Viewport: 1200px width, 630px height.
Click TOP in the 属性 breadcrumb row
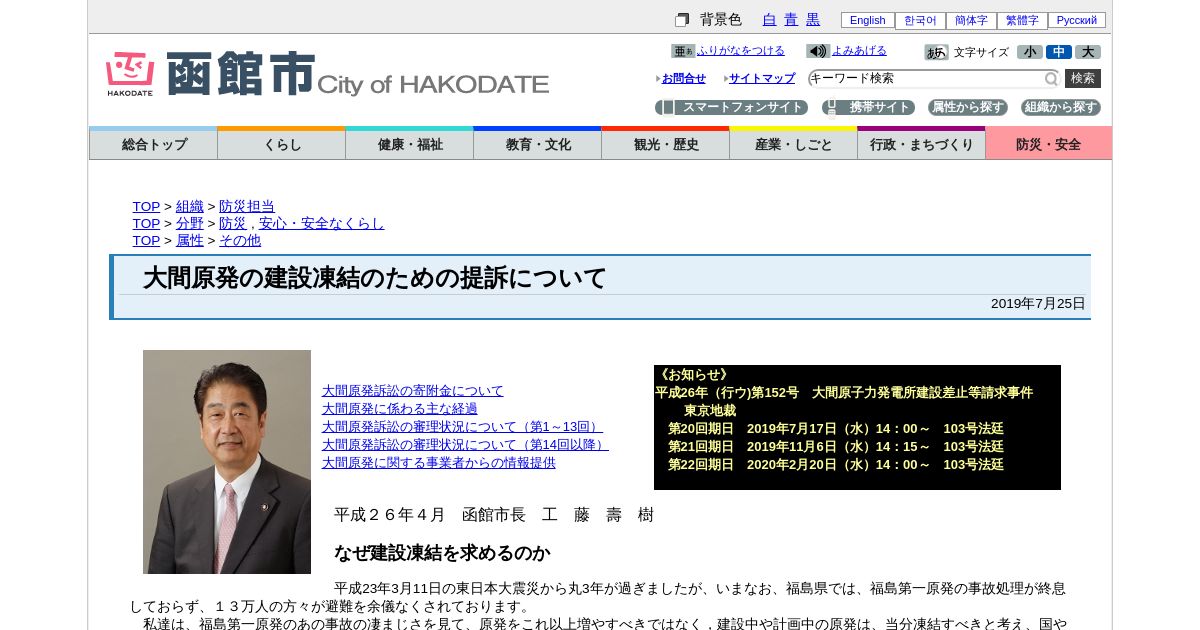pyautogui.click(x=146, y=240)
